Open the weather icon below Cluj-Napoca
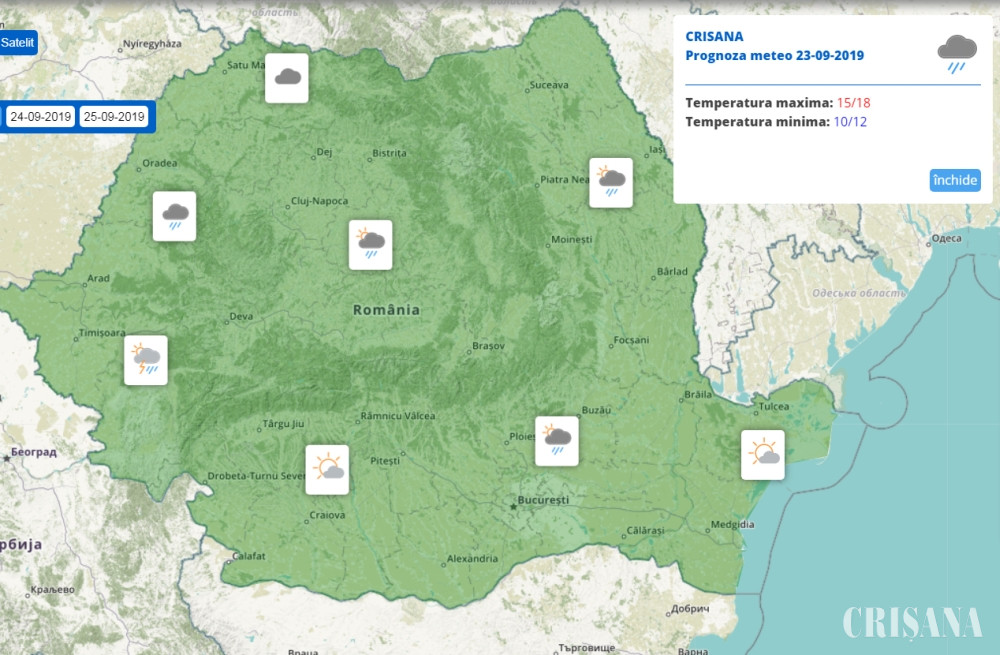This screenshot has width=1000, height=655. coord(370,244)
